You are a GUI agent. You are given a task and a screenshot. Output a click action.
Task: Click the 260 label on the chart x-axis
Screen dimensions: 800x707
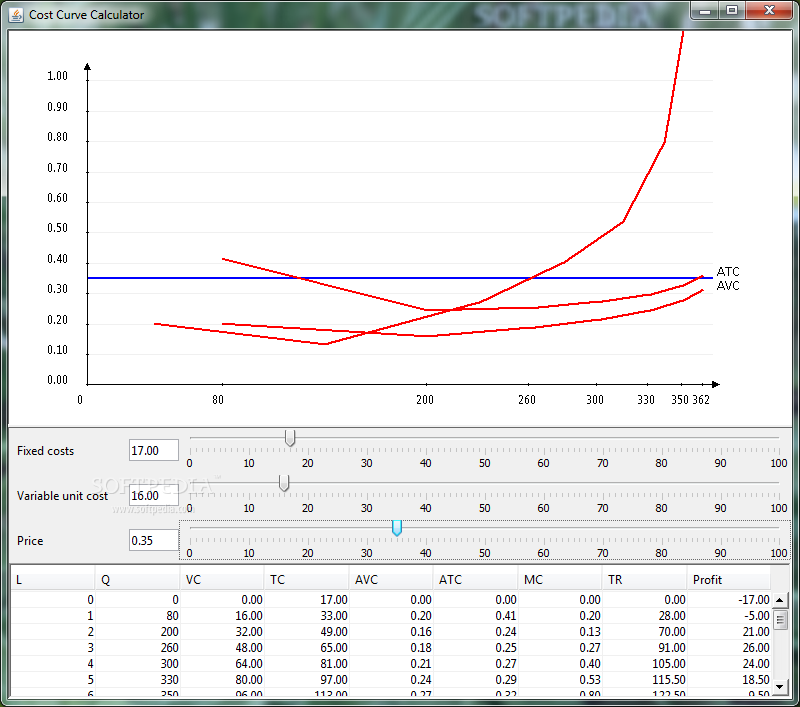click(x=527, y=400)
